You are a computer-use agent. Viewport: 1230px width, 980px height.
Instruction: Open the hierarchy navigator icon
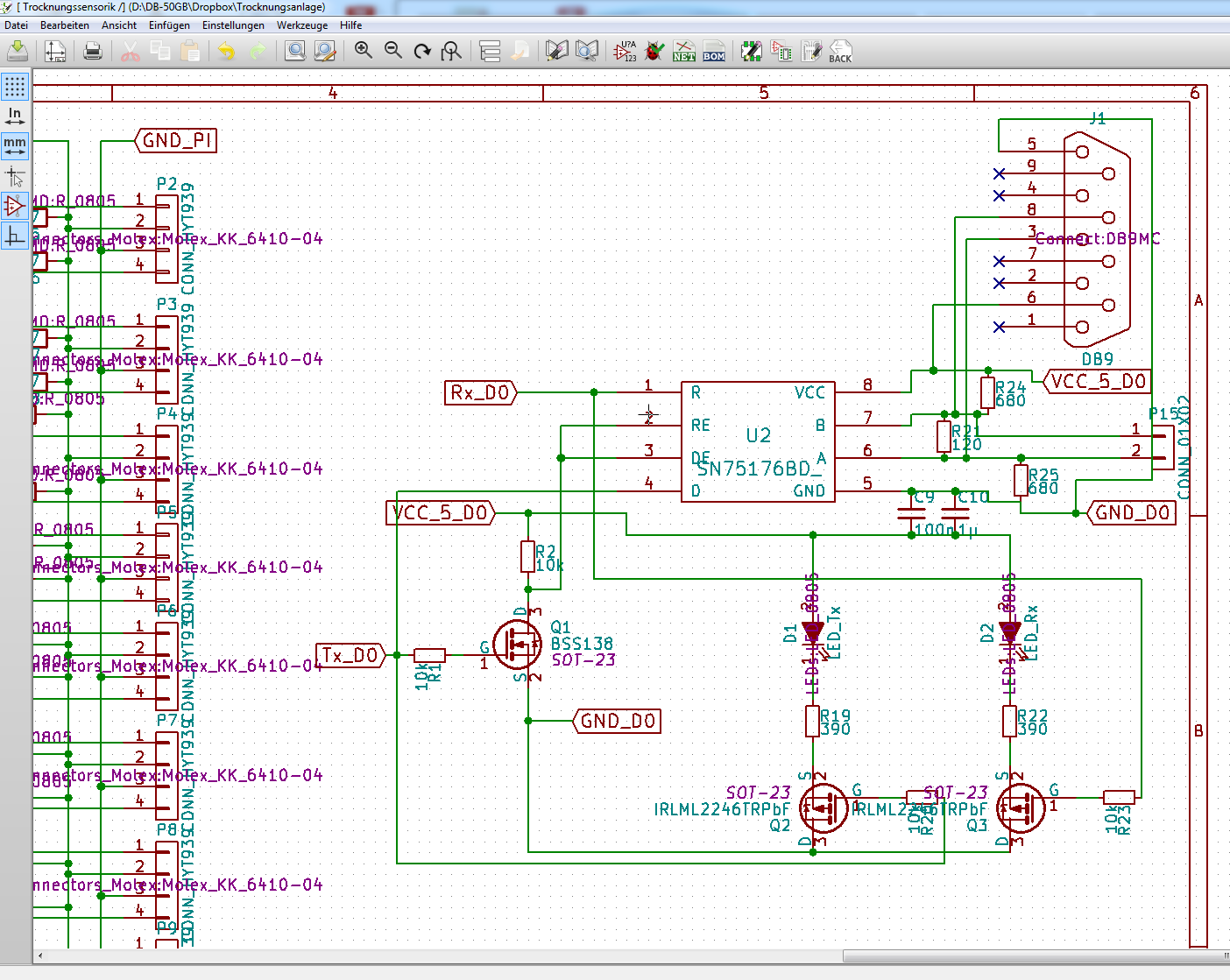click(490, 51)
